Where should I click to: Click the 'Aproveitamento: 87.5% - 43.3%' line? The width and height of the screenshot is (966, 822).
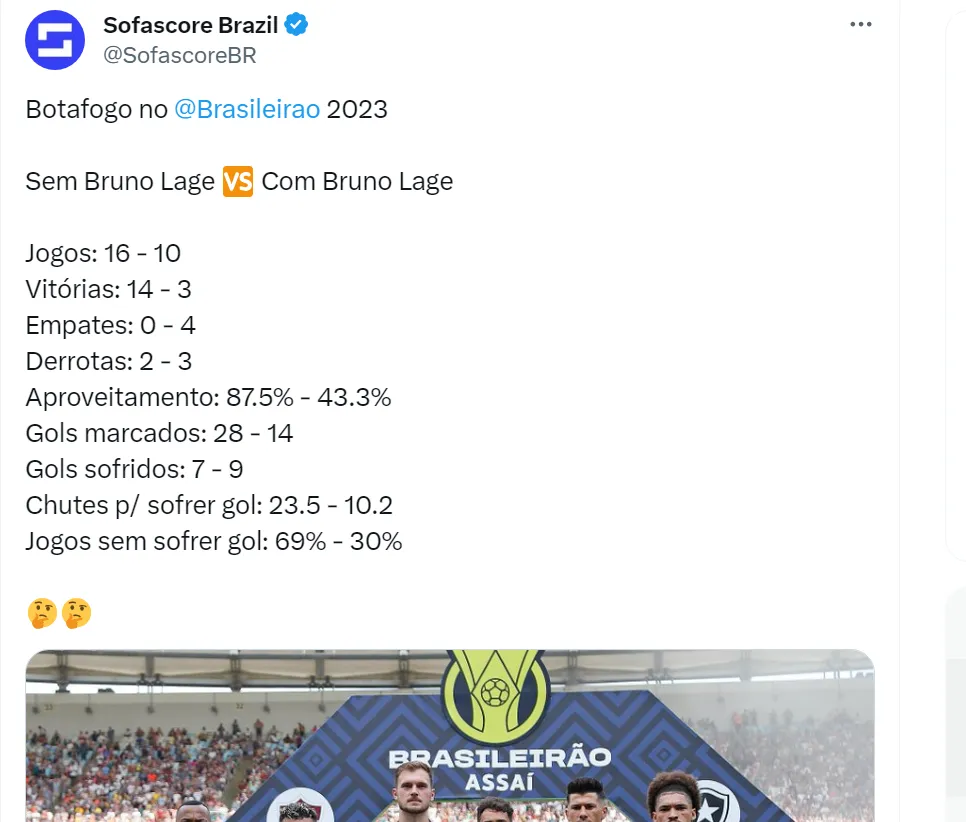pos(208,398)
